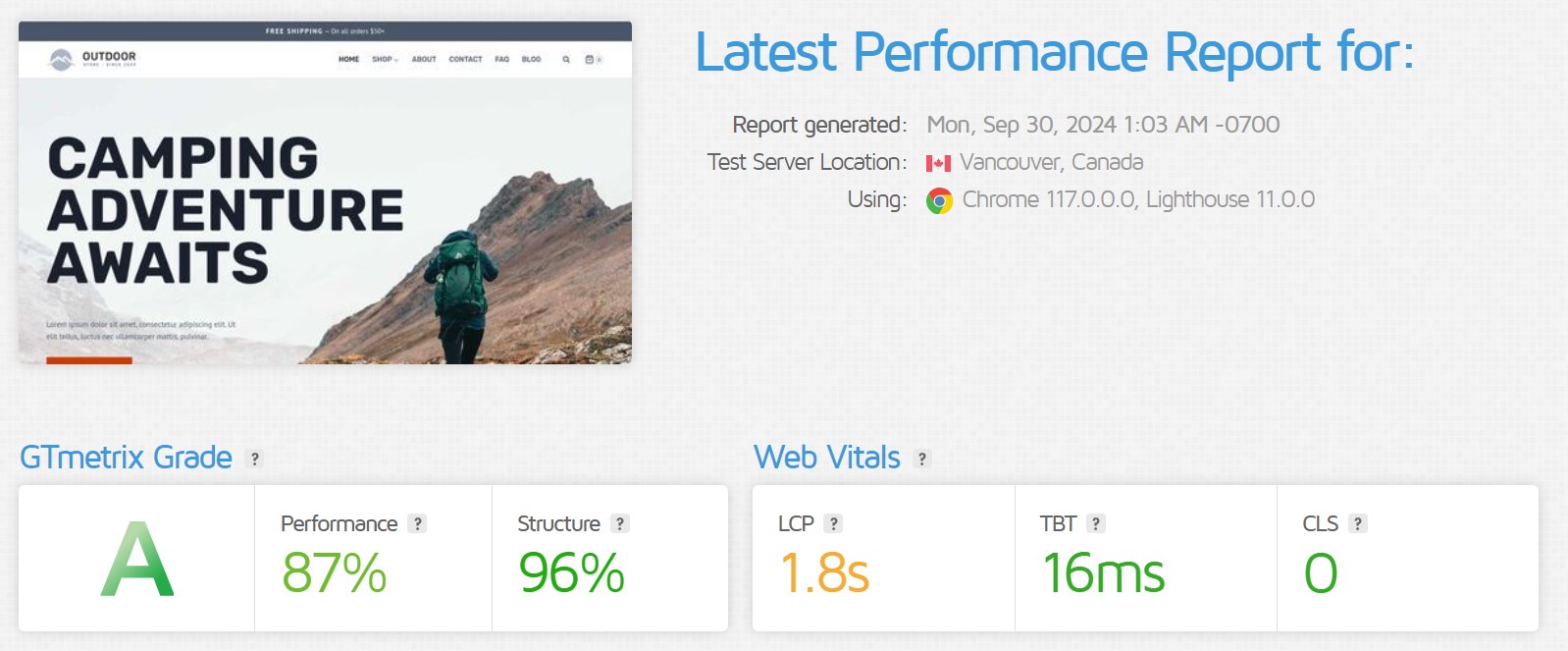Click the shopping cart icon in the preview
Viewport: 1568px width, 651px height.
pyautogui.click(x=590, y=60)
